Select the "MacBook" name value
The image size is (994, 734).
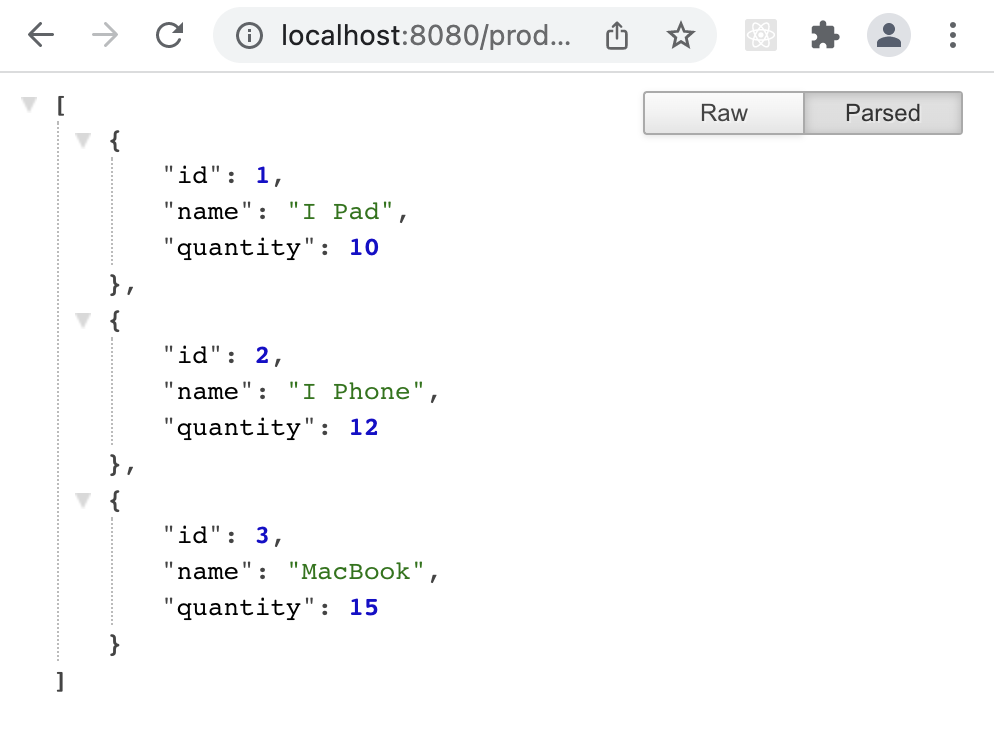[x=356, y=571]
